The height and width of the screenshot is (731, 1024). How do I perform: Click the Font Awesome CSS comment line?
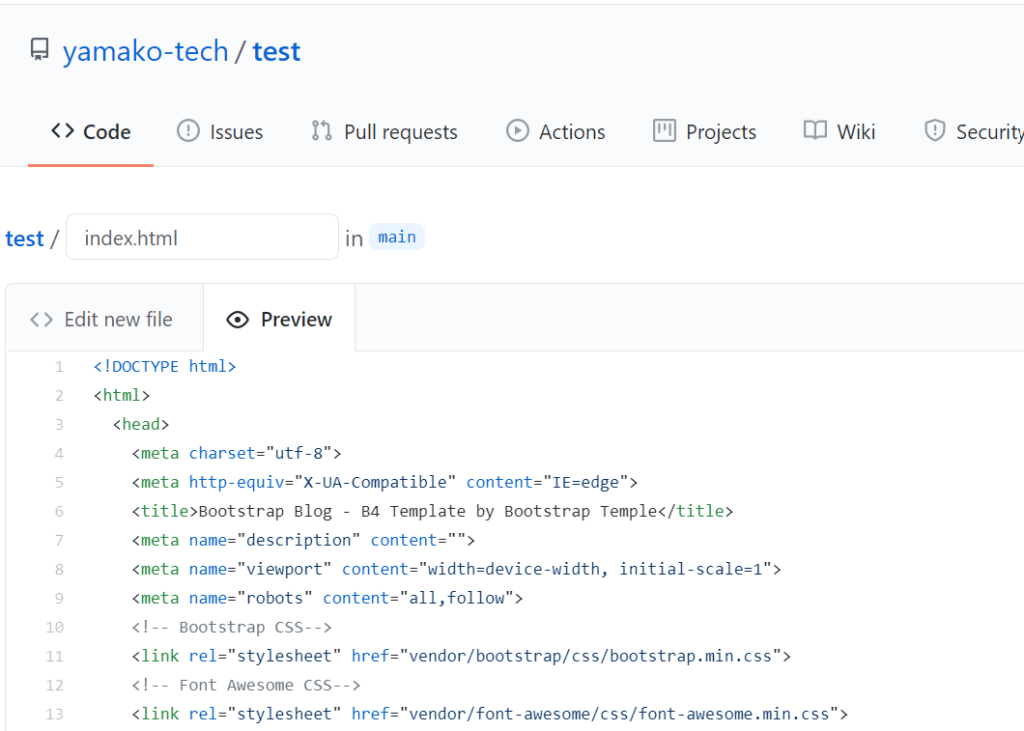246,685
